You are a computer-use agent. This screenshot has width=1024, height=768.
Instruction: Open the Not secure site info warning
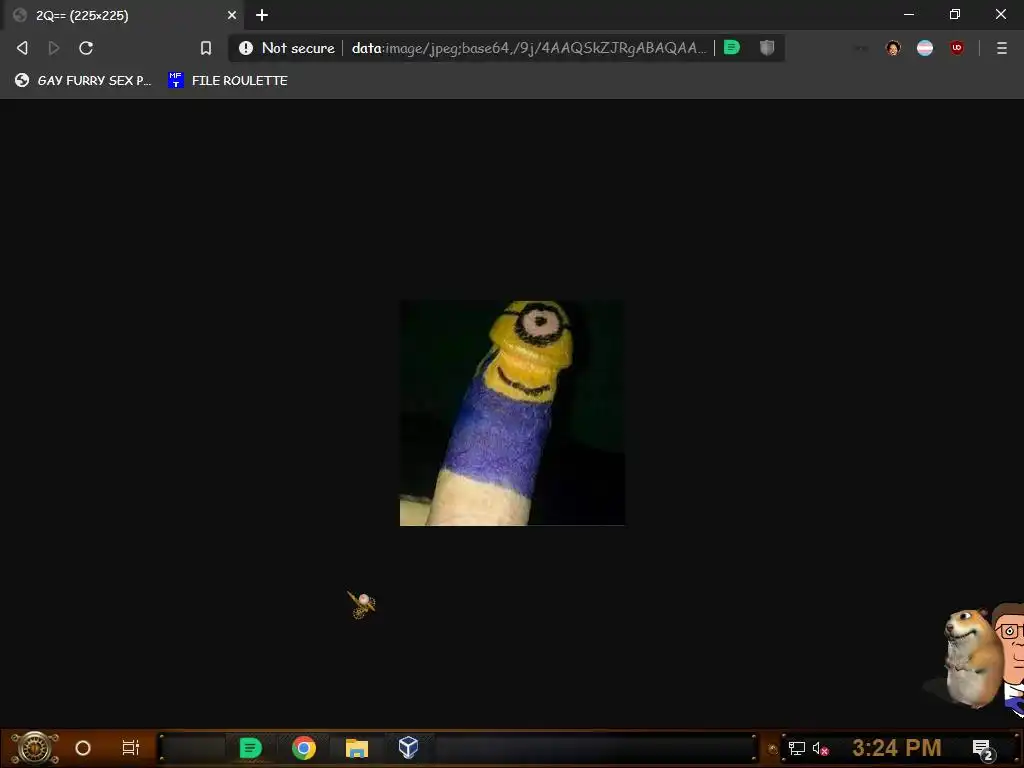pyautogui.click(x=287, y=48)
